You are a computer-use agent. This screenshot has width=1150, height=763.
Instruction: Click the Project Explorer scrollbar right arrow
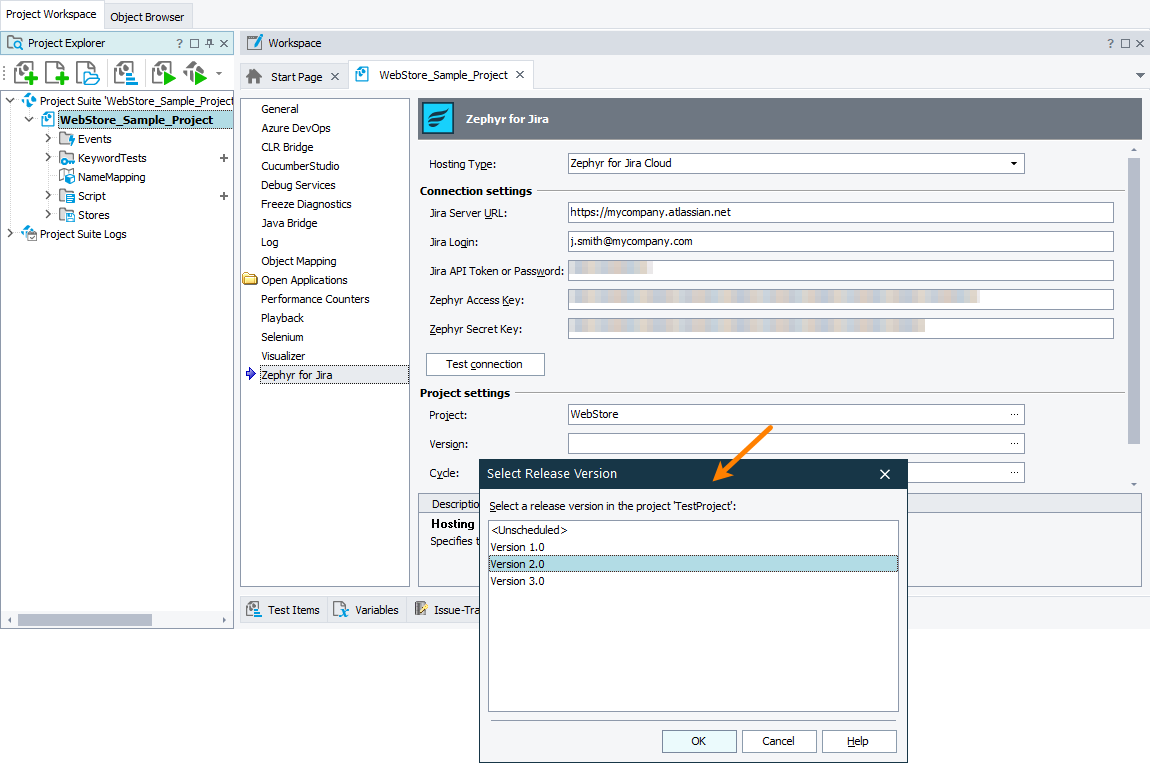[224, 620]
